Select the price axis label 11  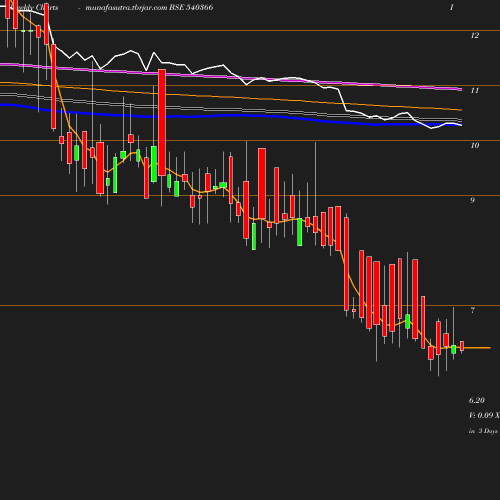(475, 90)
